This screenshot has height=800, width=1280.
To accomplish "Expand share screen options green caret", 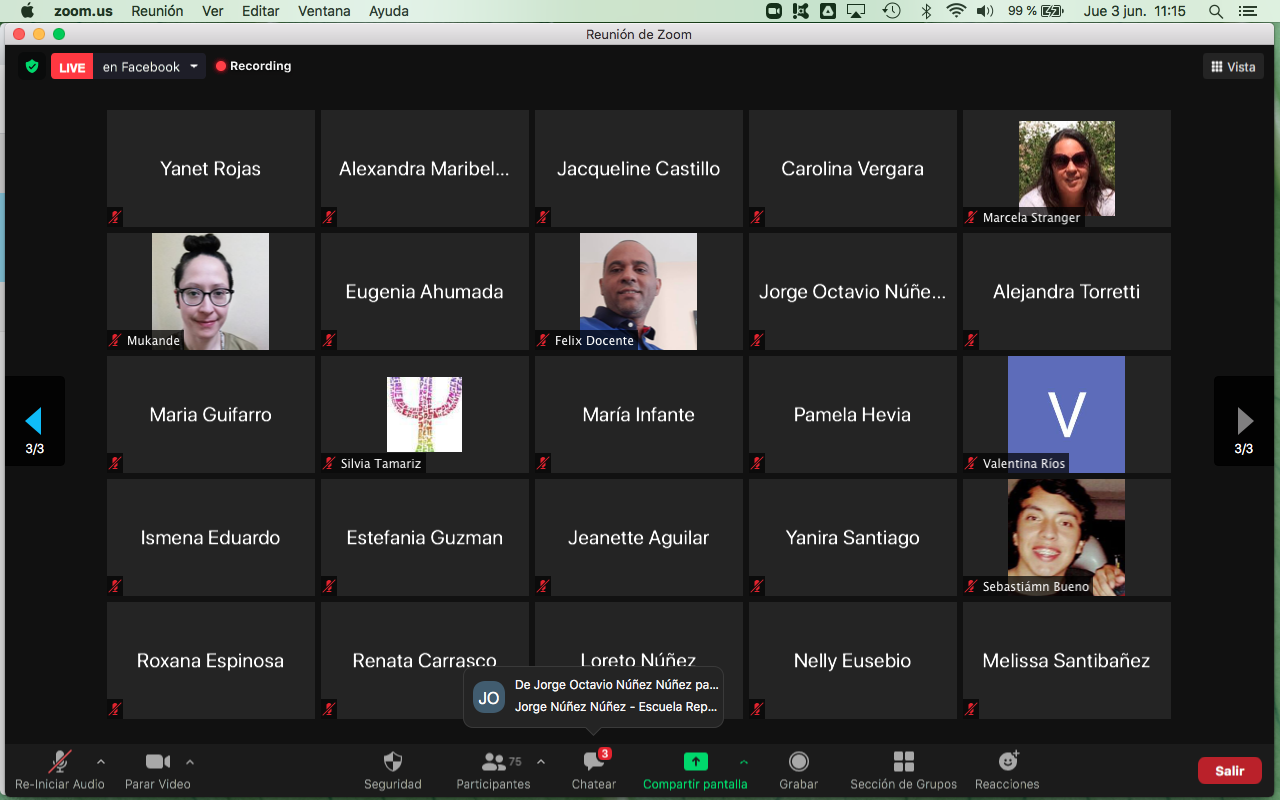I will point(743,762).
